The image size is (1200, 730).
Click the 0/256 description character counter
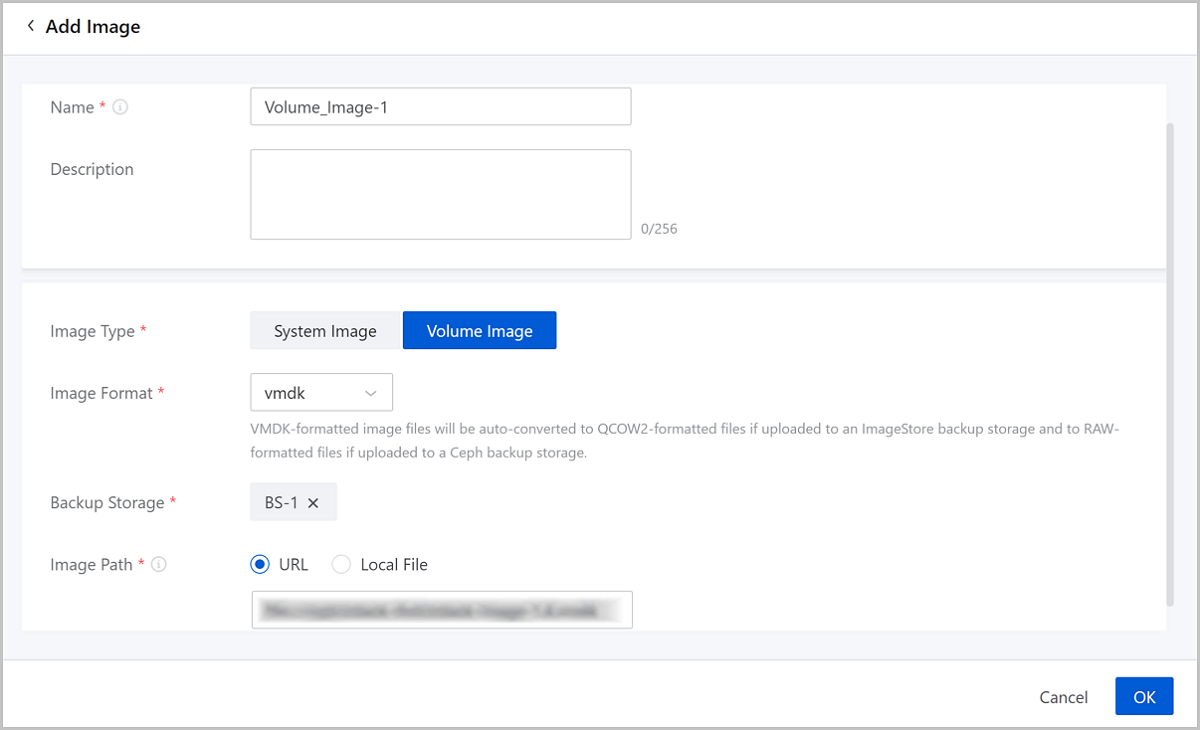[x=659, y=229]
